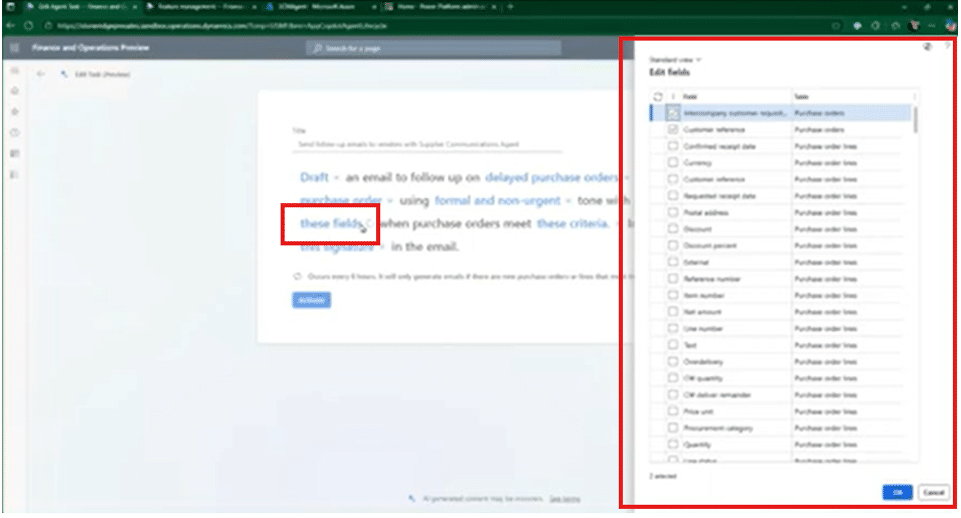Viewport: 961px width, 518px height.
Task: Click the browser back button
Action: tap(10, 26)
